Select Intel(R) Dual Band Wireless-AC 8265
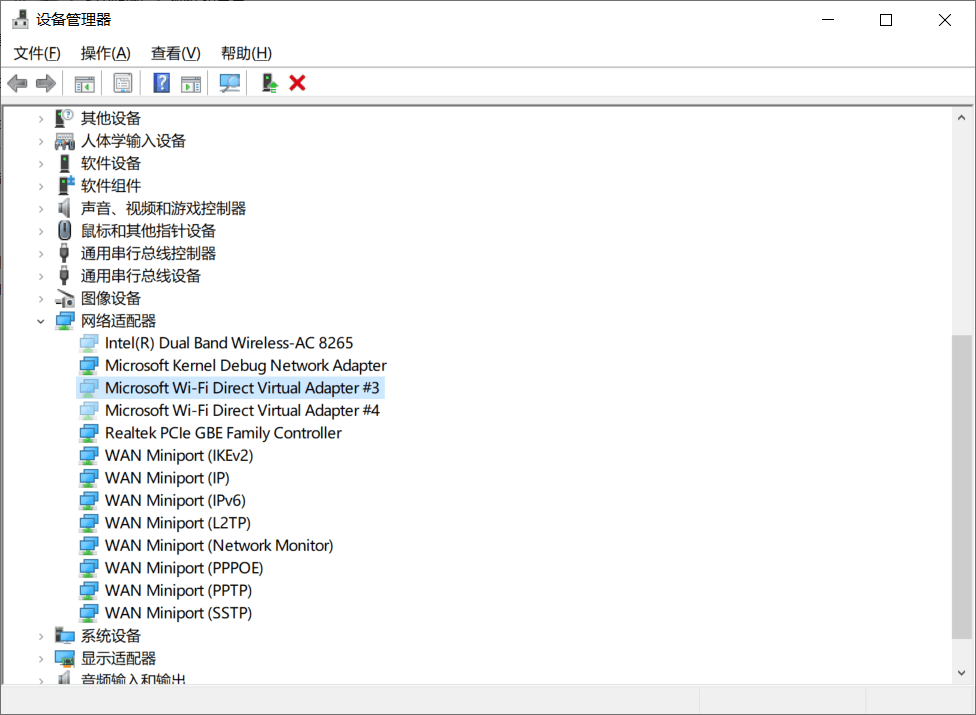 pos(228,343)
